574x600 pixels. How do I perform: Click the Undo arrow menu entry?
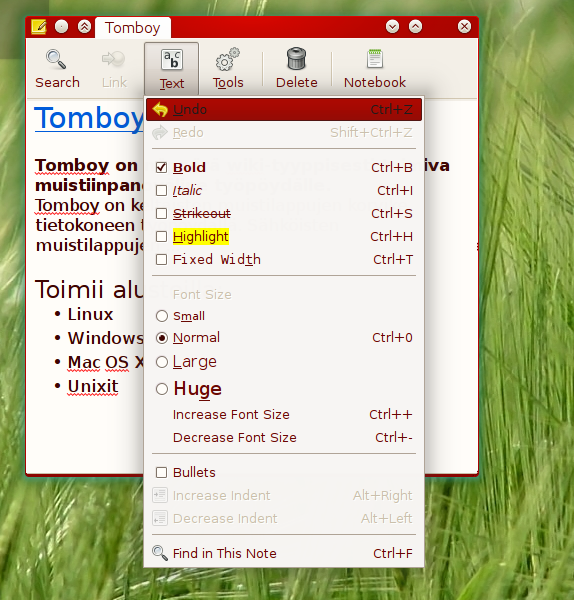[284, 109]
